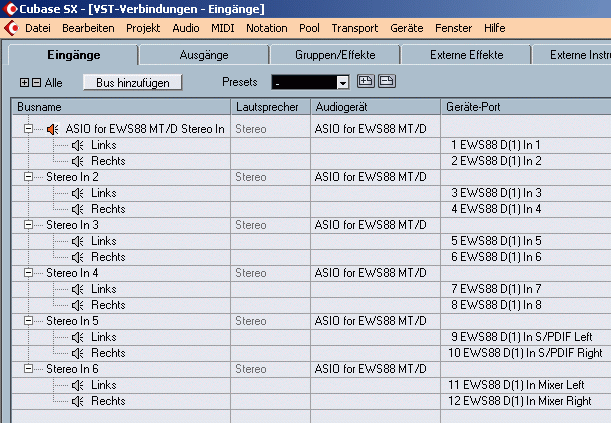611x423 pixels.
Task: Click the save preset plus icon
Action: 365,82
